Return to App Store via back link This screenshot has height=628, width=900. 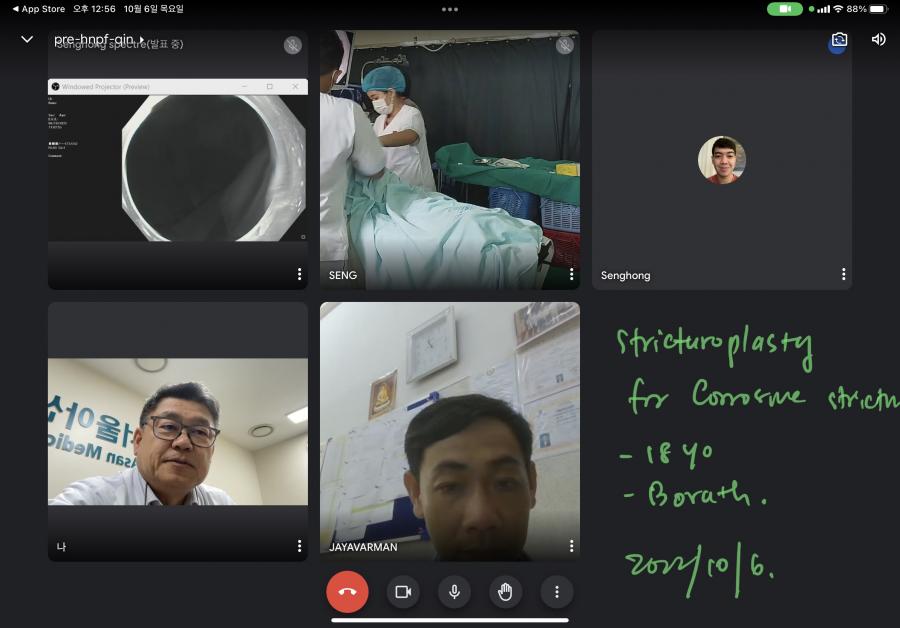pyautogui.click(x=38, y=9)
